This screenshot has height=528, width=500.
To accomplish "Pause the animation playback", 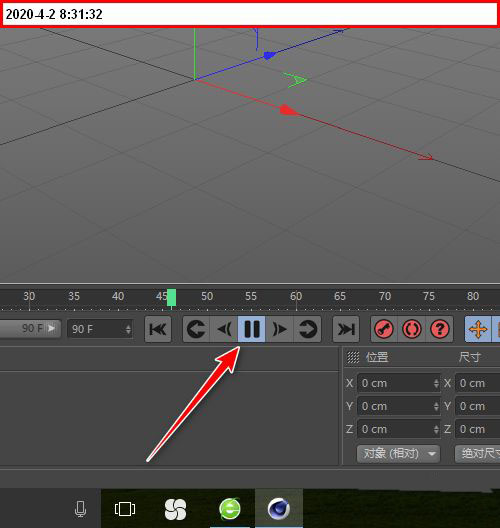I will tap(252, 329).
